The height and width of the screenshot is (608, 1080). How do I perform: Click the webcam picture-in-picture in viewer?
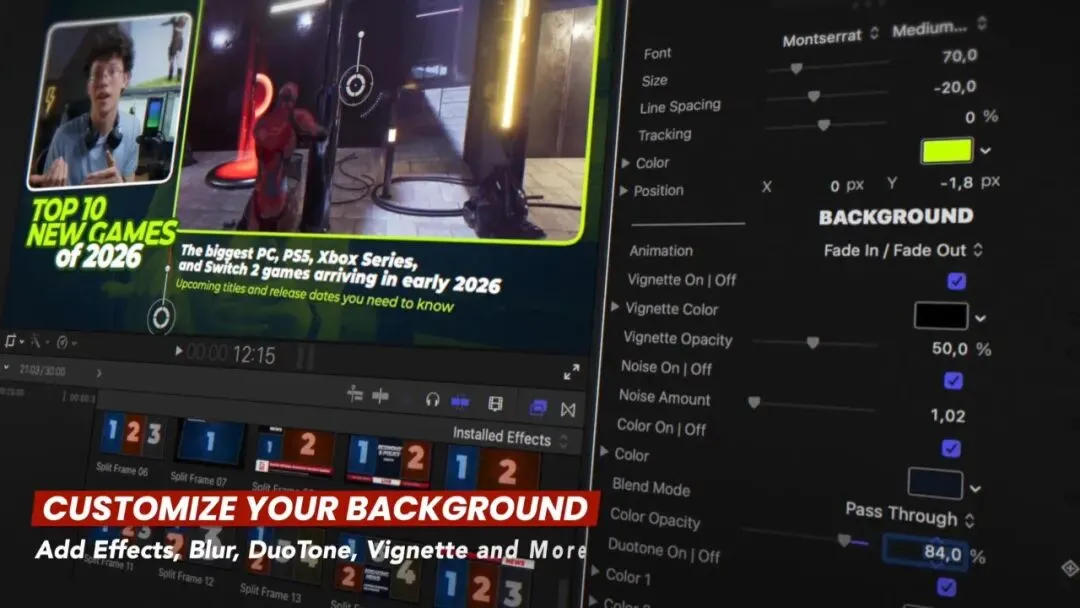110,102
